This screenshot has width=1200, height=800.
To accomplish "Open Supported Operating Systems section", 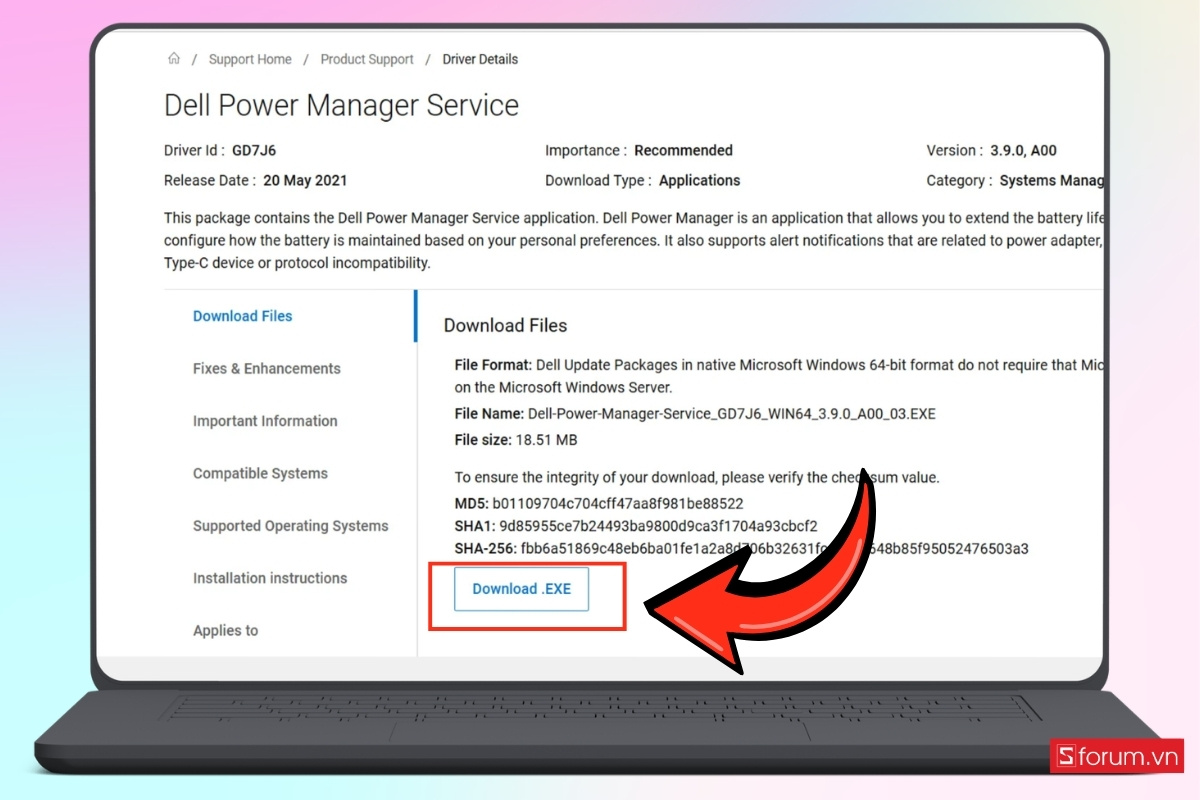I will pos(290,526).
